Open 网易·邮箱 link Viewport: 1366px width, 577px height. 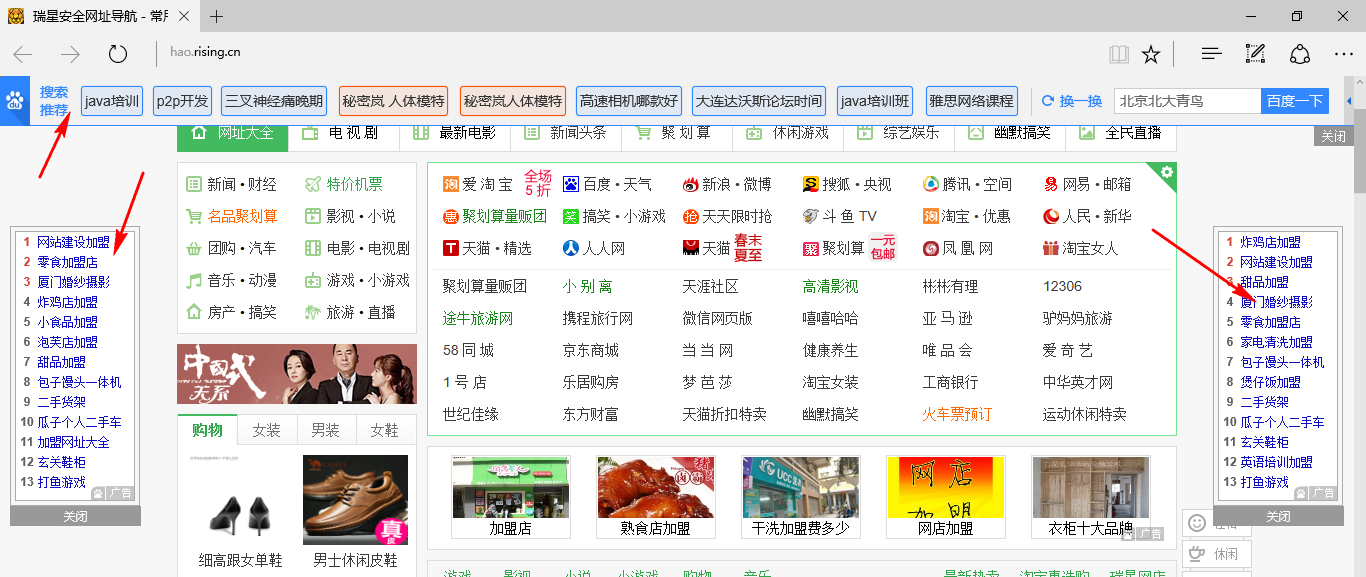(x=1087, y=184)
